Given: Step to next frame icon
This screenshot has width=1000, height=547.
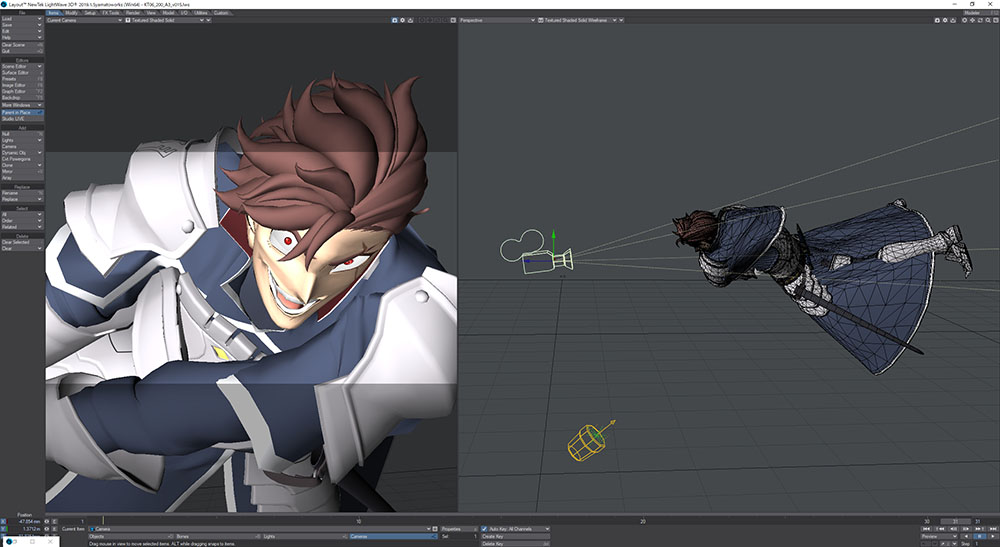Looking at the screenshot, I should click(966, 529).
